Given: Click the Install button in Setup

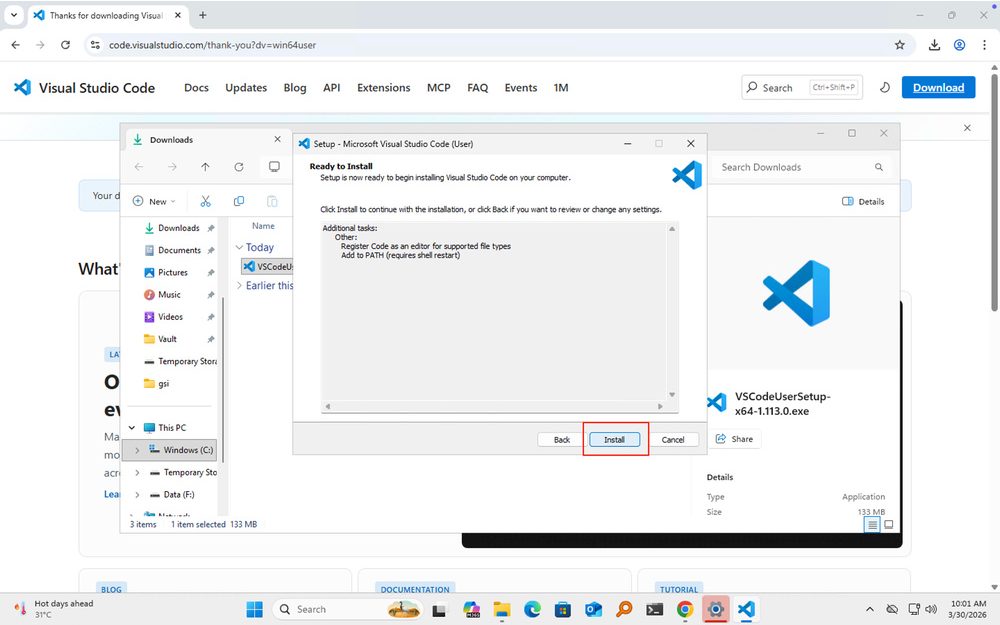Looking at the screenshot, I should click(x=614, y=440).
